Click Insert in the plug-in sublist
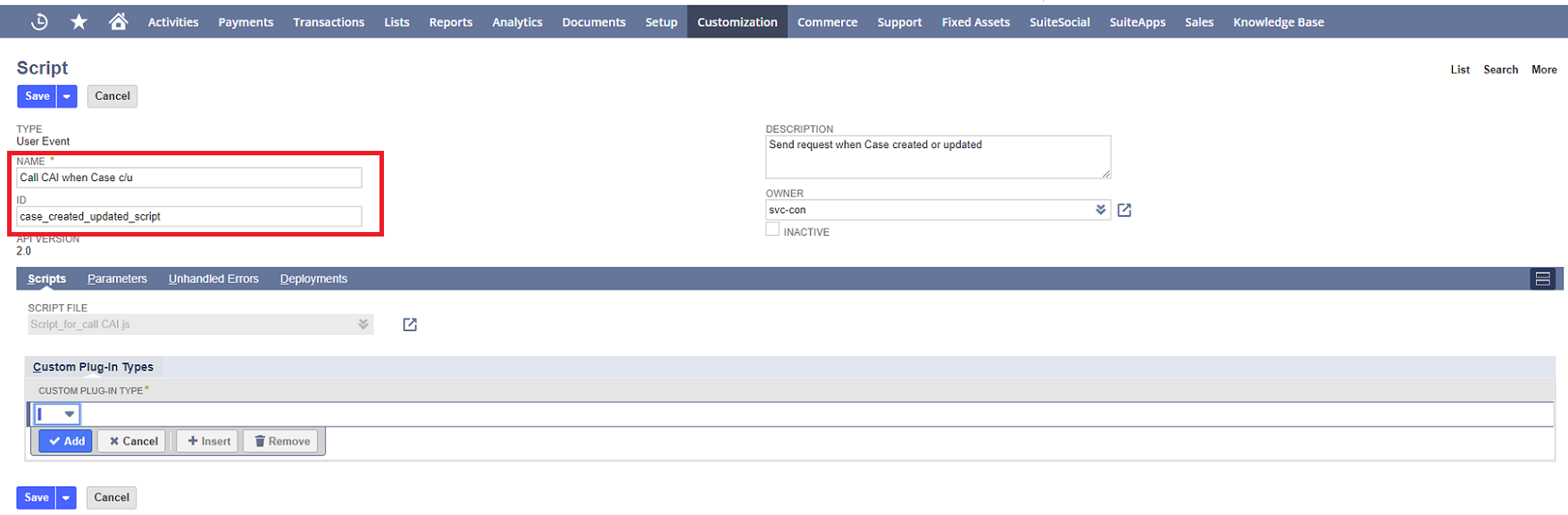Image resolution: width=1568 pixels, height=515 pixels. pos(208,441)
